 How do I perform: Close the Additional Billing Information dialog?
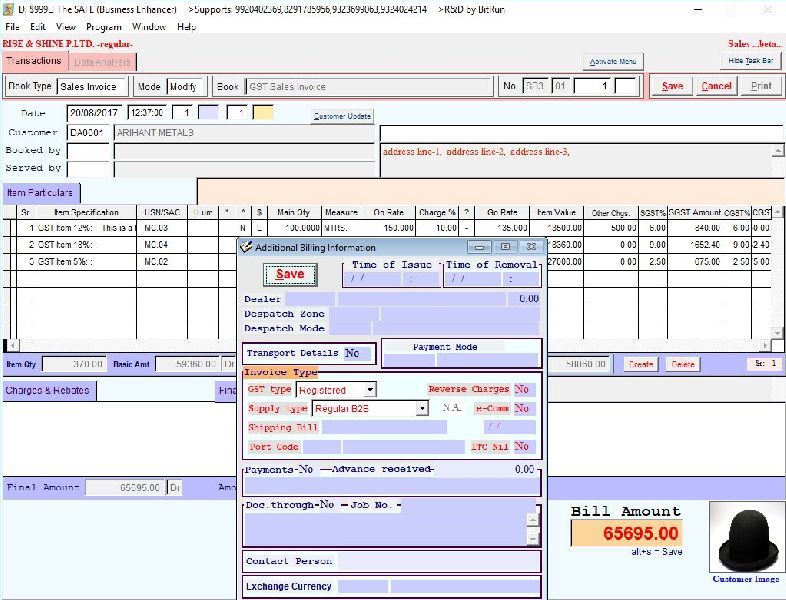[x=530, y=247]
